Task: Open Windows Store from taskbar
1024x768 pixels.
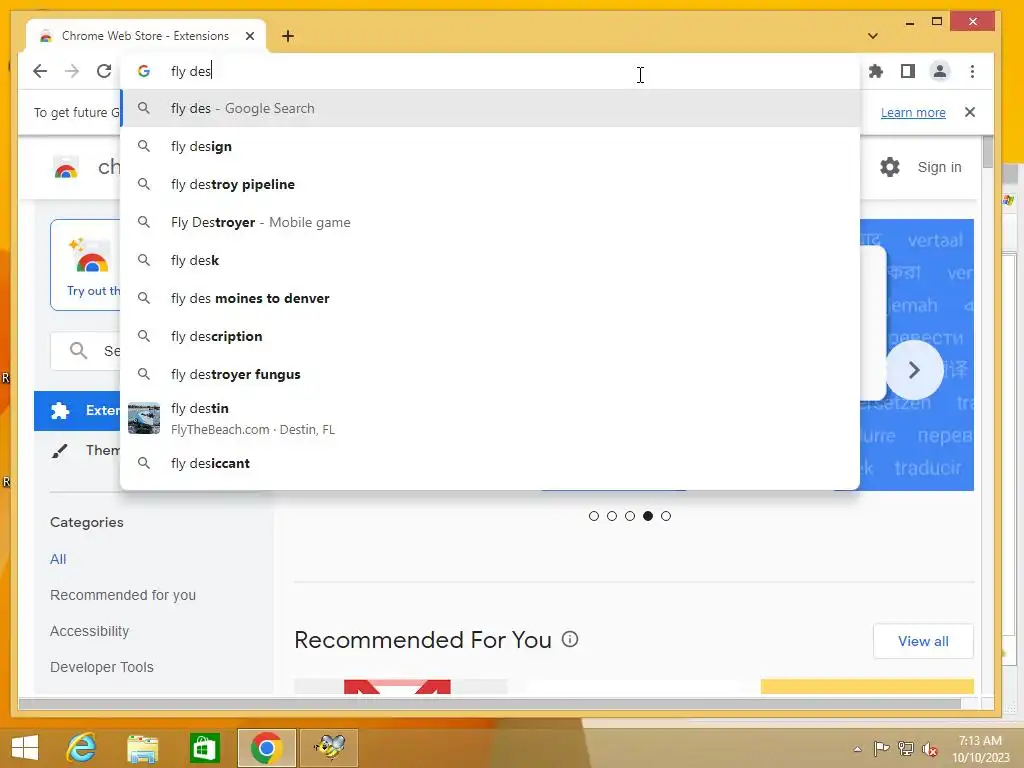Action: pyautogui.click(x=204, y=747)
